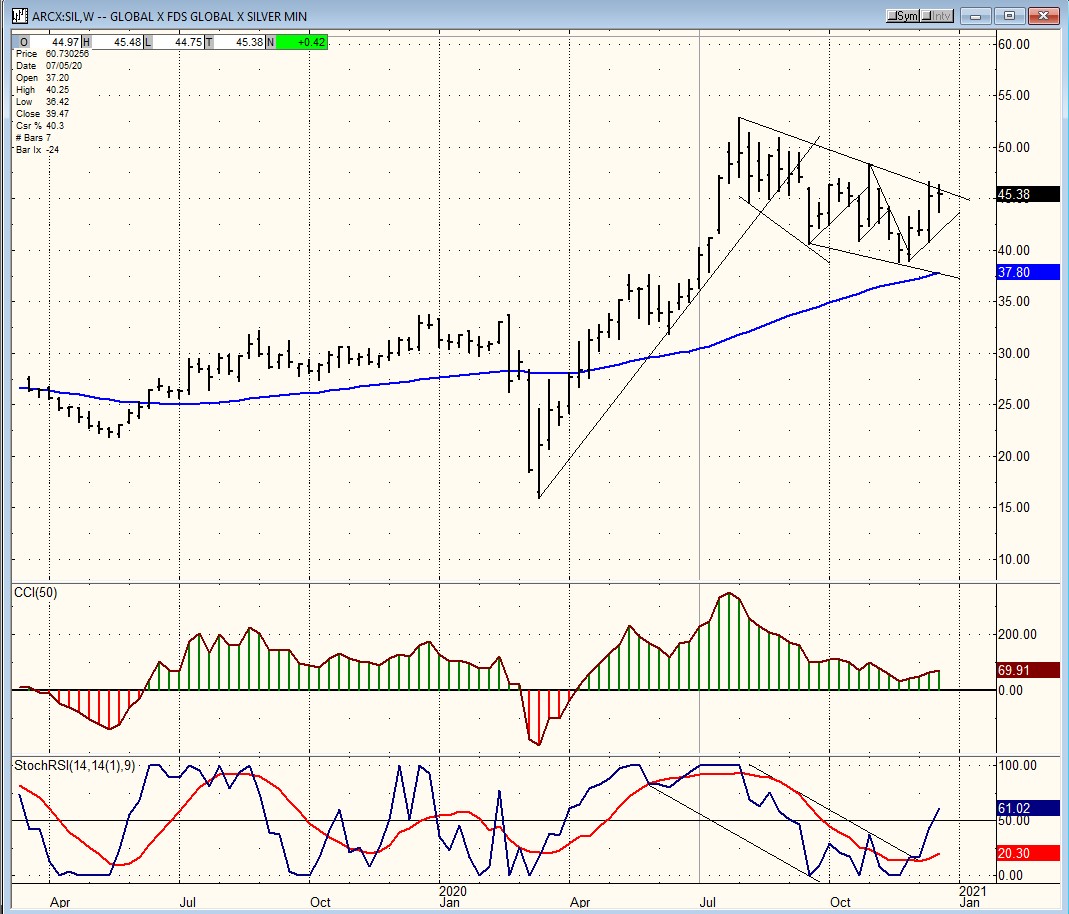Select the 69.91 CCI value marker

pos(1027,670)
